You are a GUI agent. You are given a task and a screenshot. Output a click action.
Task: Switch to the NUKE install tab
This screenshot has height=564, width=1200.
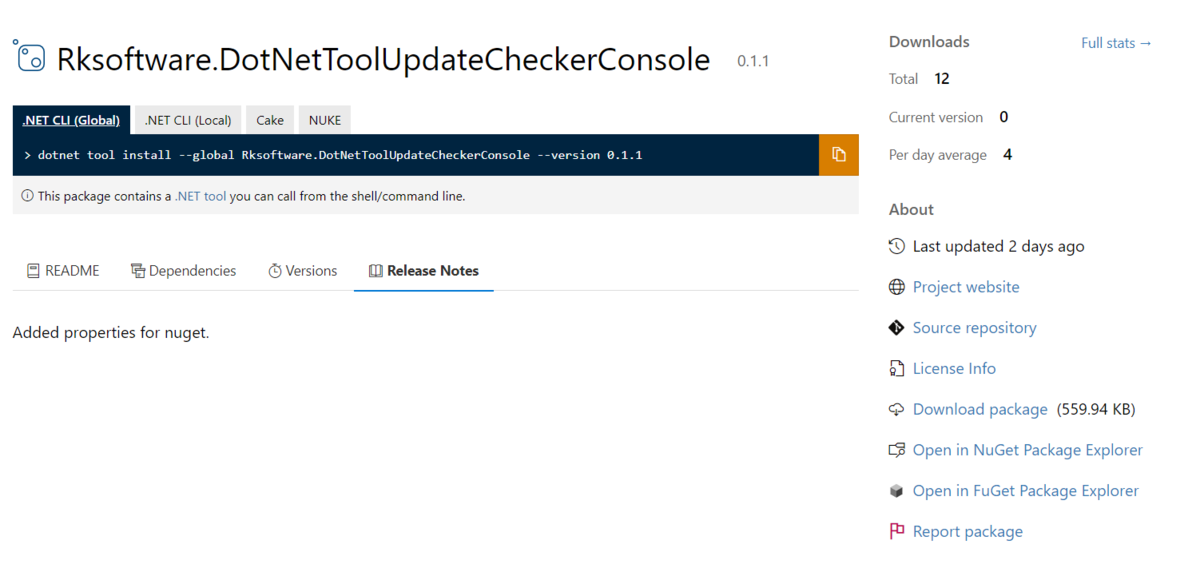325,120
